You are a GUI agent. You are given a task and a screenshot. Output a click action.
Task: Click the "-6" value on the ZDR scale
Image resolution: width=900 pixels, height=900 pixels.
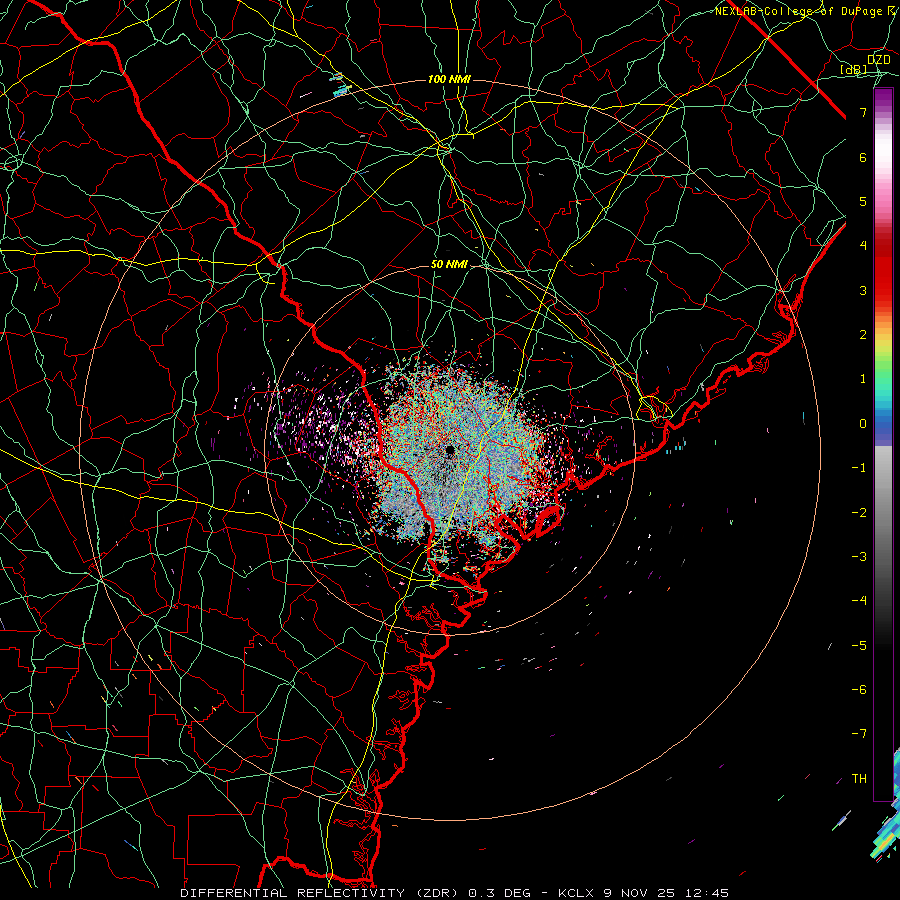[x=859, y=690]
